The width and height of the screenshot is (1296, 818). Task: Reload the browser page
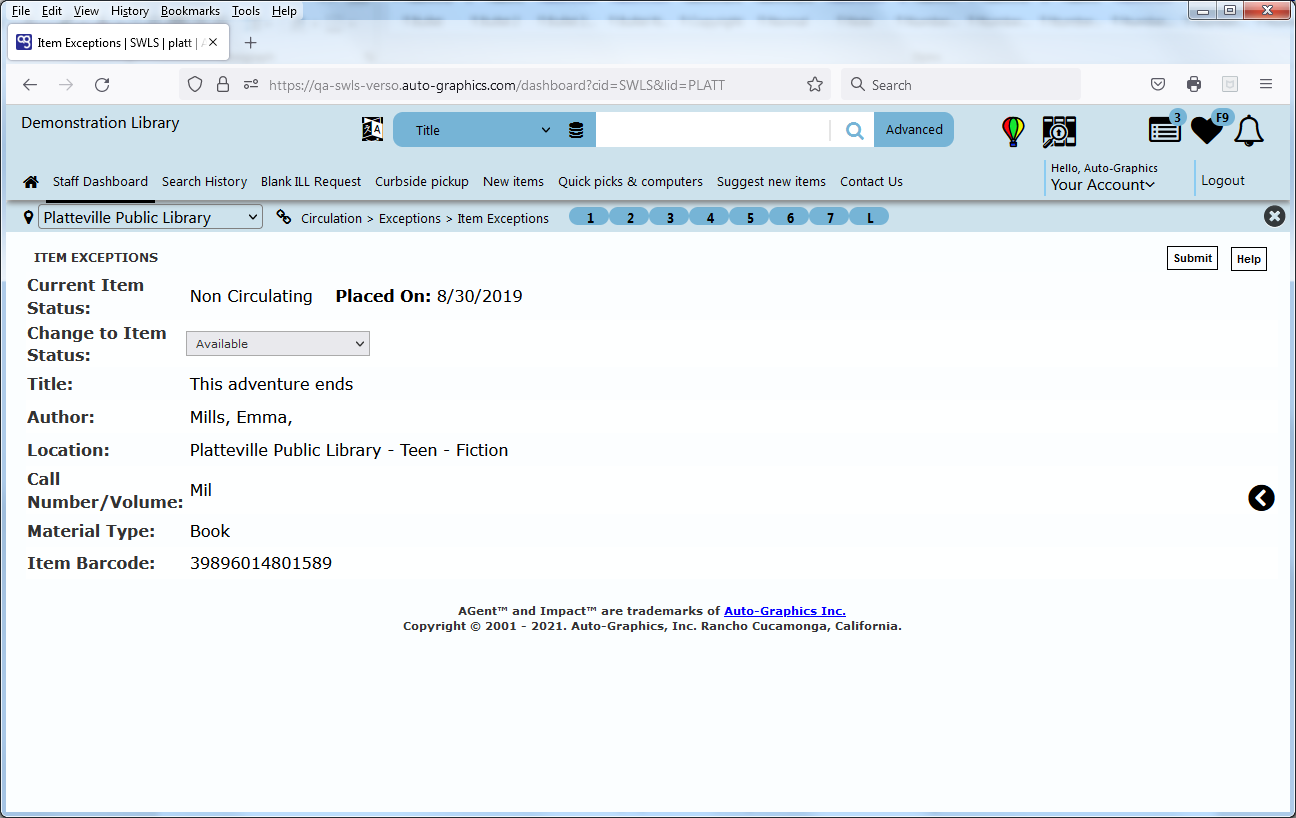[x=102, y=85]
